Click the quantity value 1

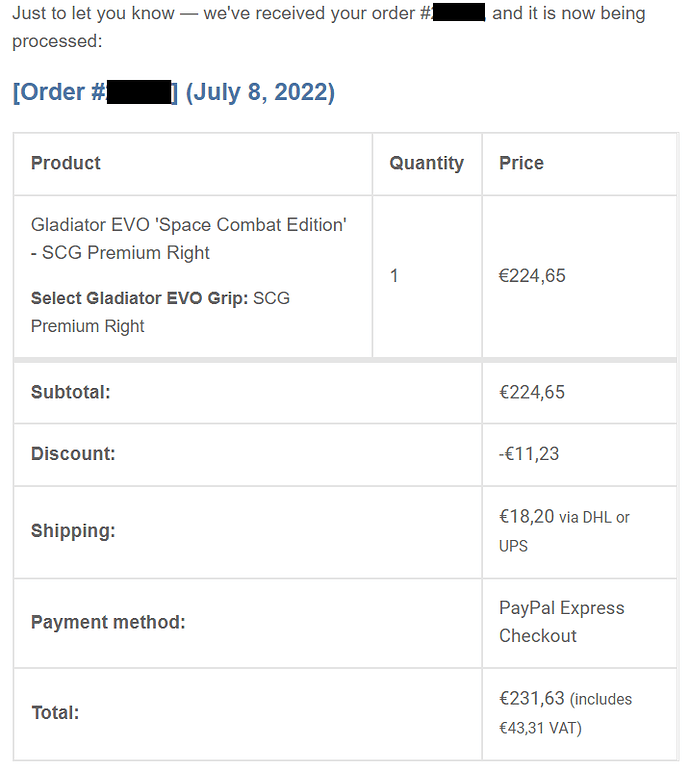coord(393,276)
